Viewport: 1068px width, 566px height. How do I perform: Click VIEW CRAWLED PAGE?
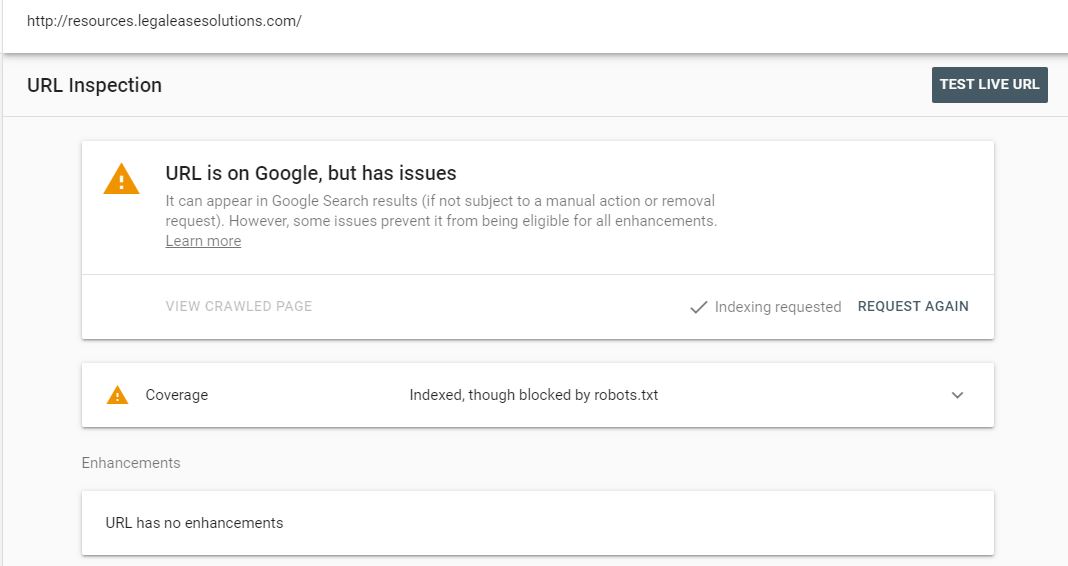tap(238, 306)
